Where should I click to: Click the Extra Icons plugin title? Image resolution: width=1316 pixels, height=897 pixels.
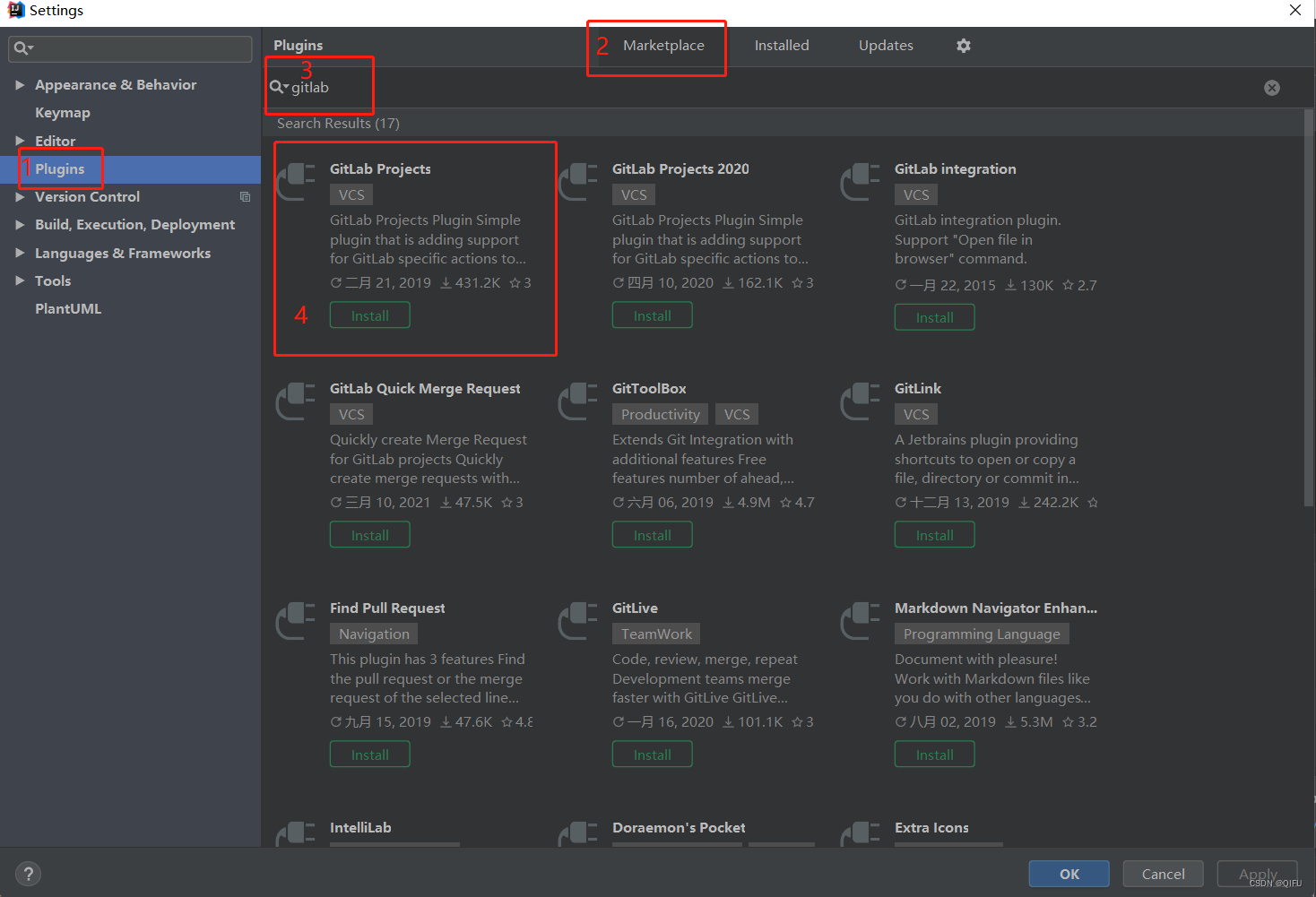(931, 828)
